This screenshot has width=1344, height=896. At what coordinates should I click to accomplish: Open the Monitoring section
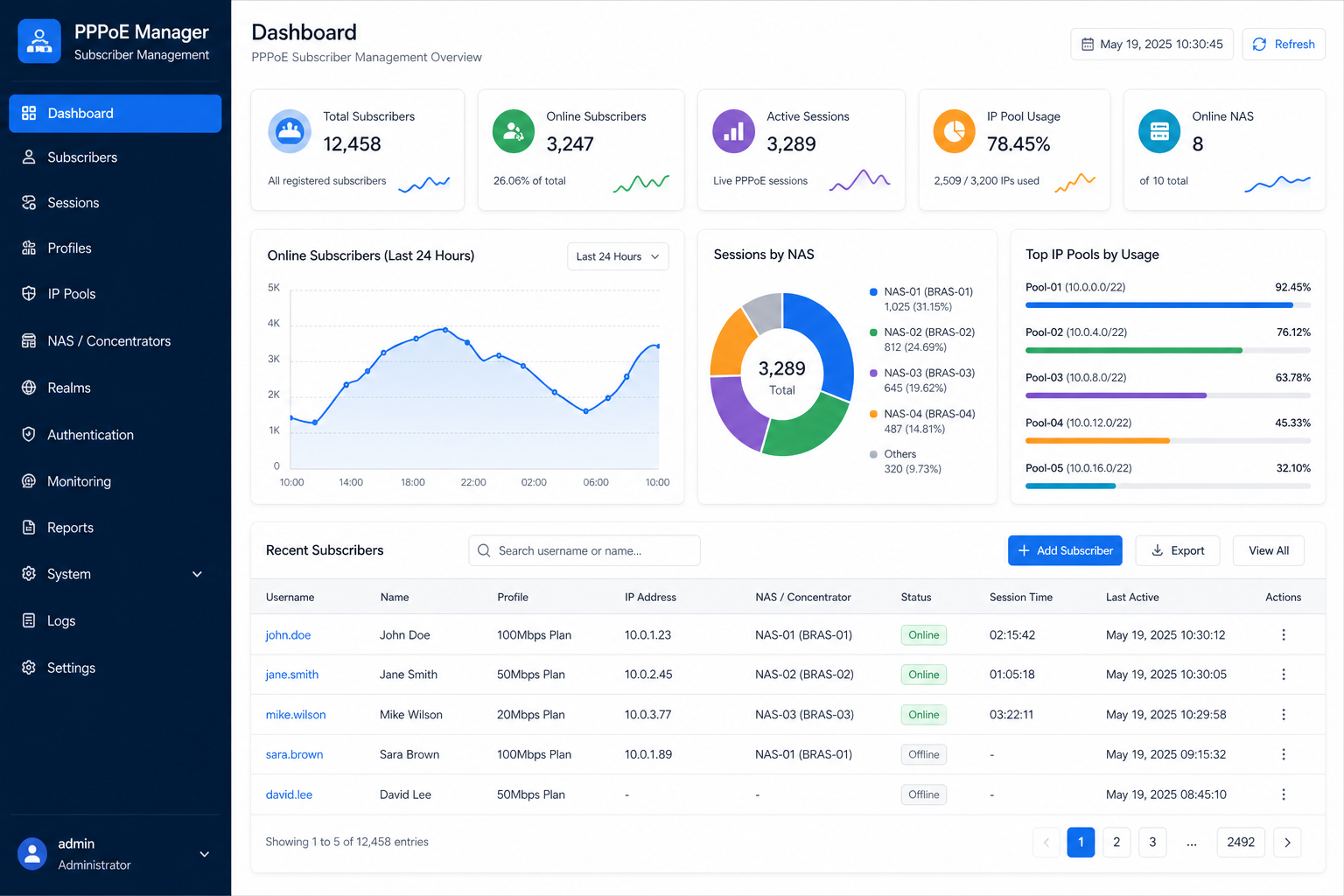point(115,481)
